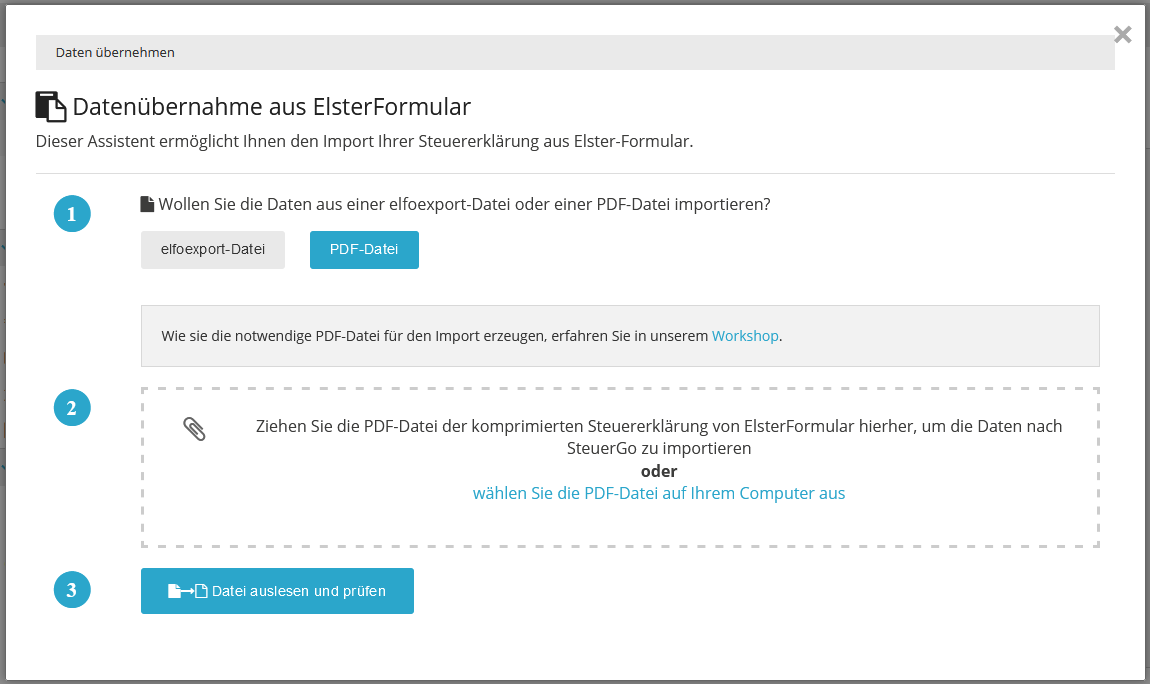Image resolution: width=1150 pixels, height=684 pixels.
Task: Click the paperclip attachment icon
Action: click(x=195, y=430)
